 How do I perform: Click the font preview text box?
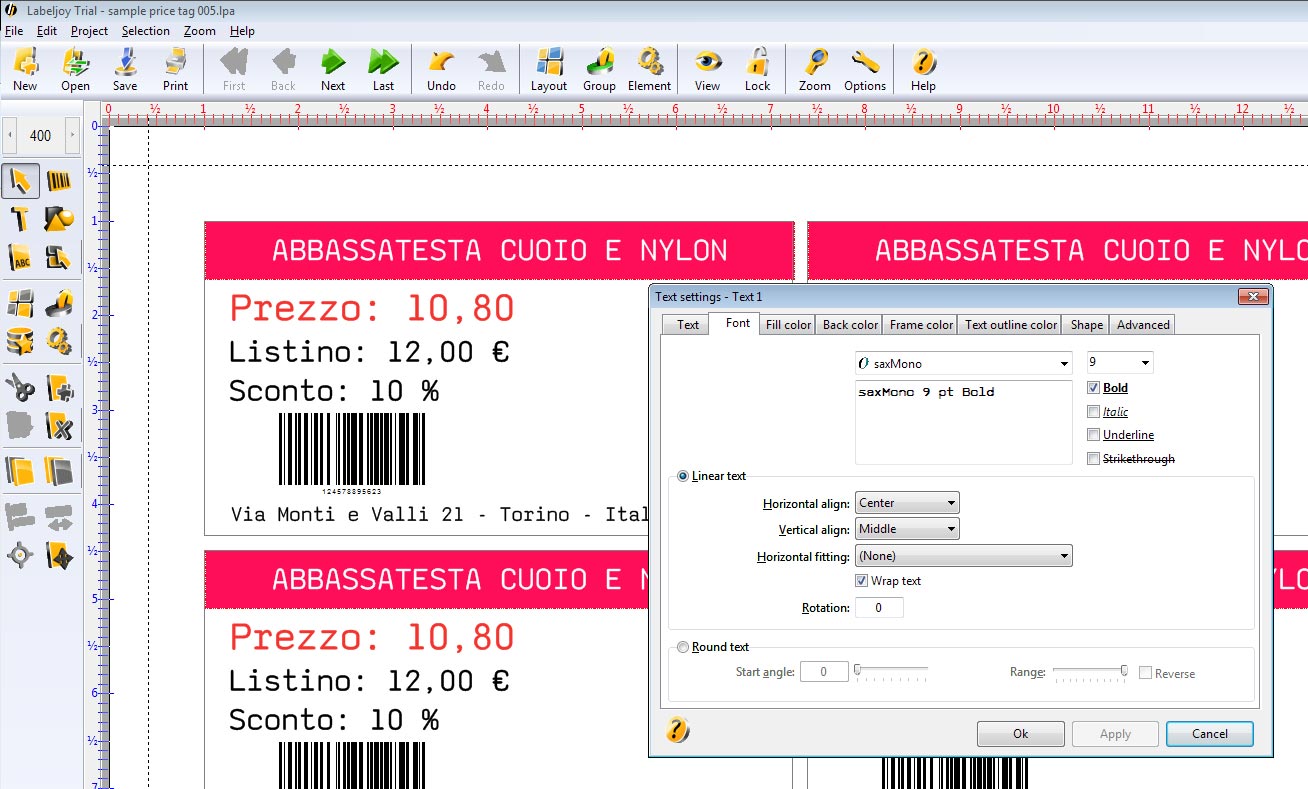(963, 422)
